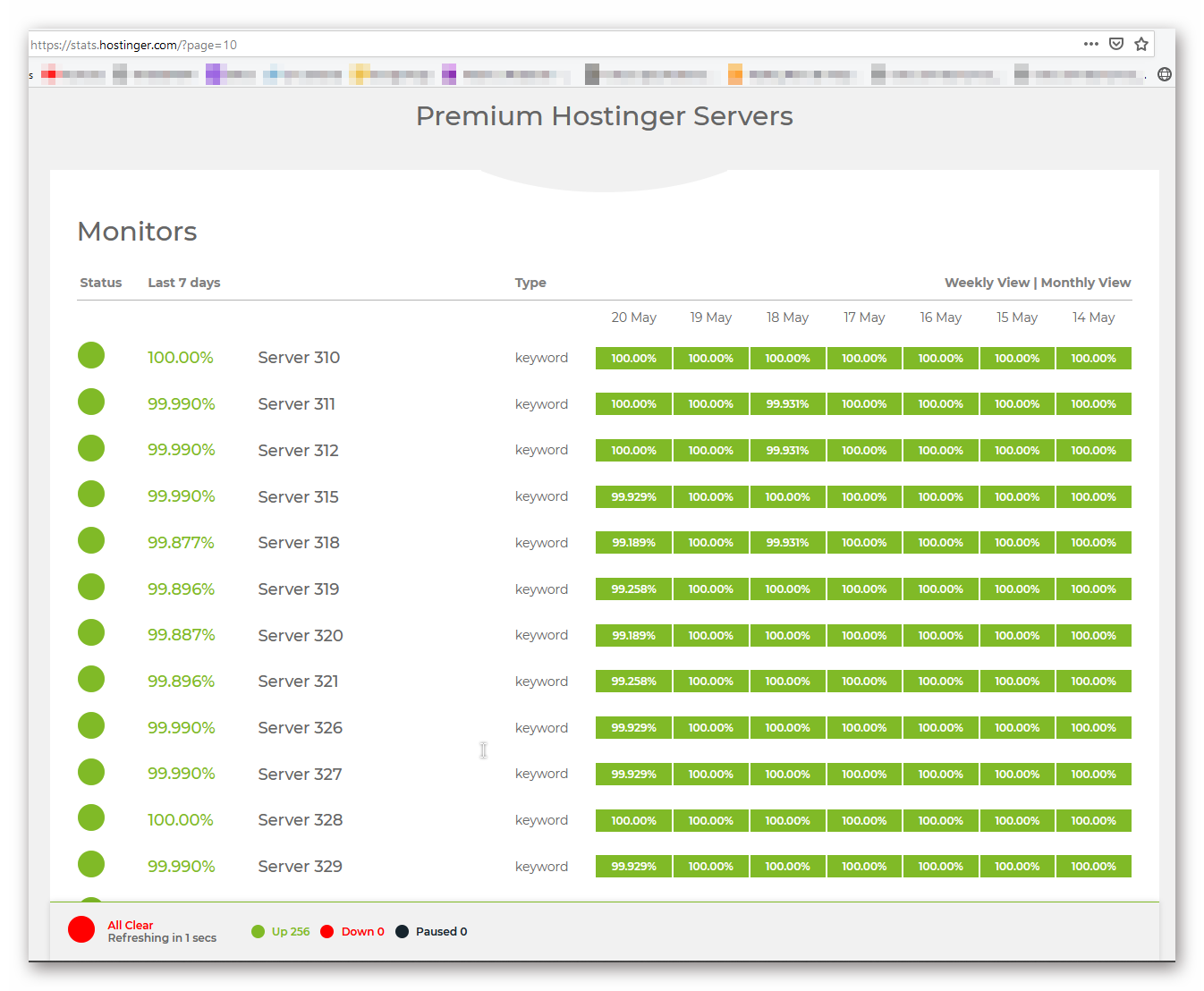Click the green status dot for Server 327
This screenshot has width=1204, height=991.
coord(91,772)
